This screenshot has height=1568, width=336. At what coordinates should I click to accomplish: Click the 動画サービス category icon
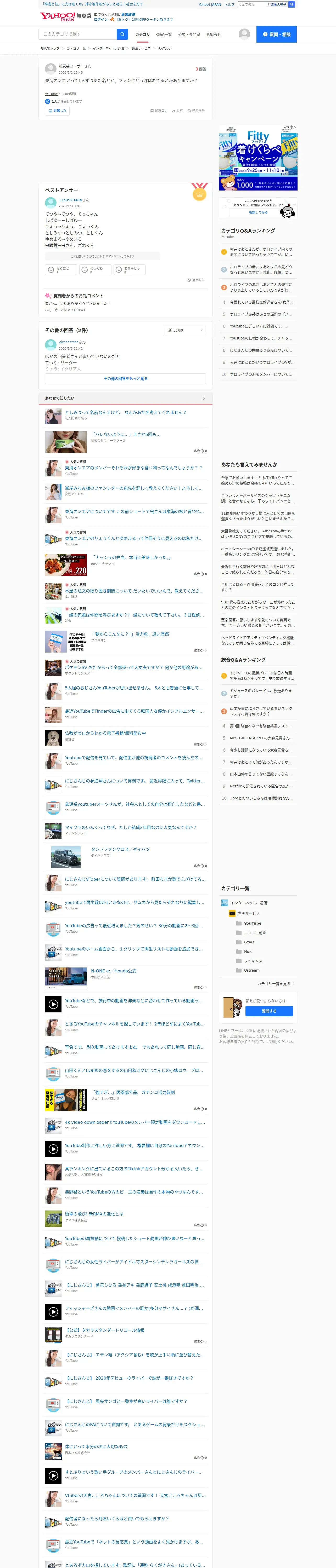(232, 913)
